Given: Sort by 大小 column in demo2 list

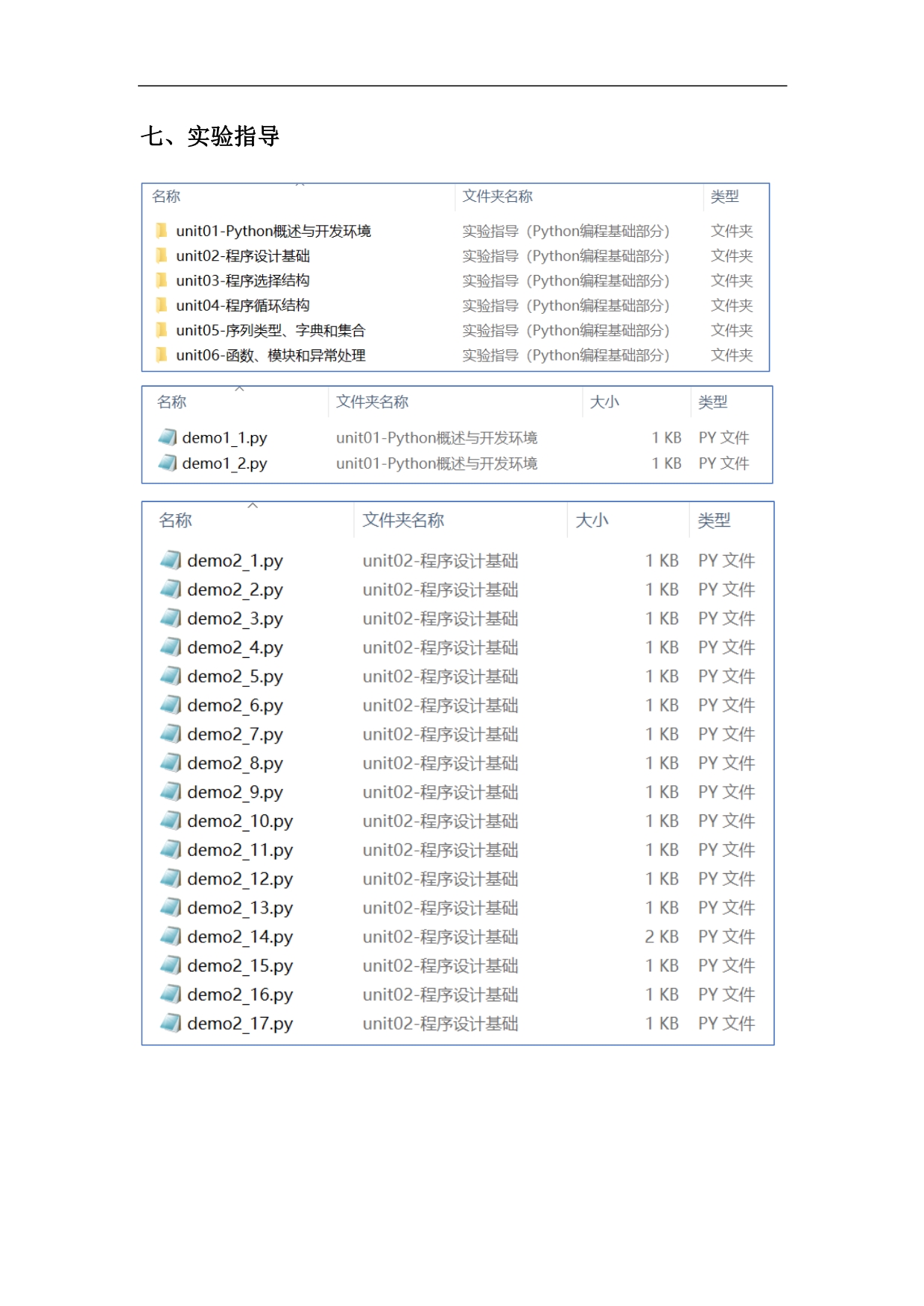Looking at the screenshot, I should pyautogui.click(x=592, y=520).
